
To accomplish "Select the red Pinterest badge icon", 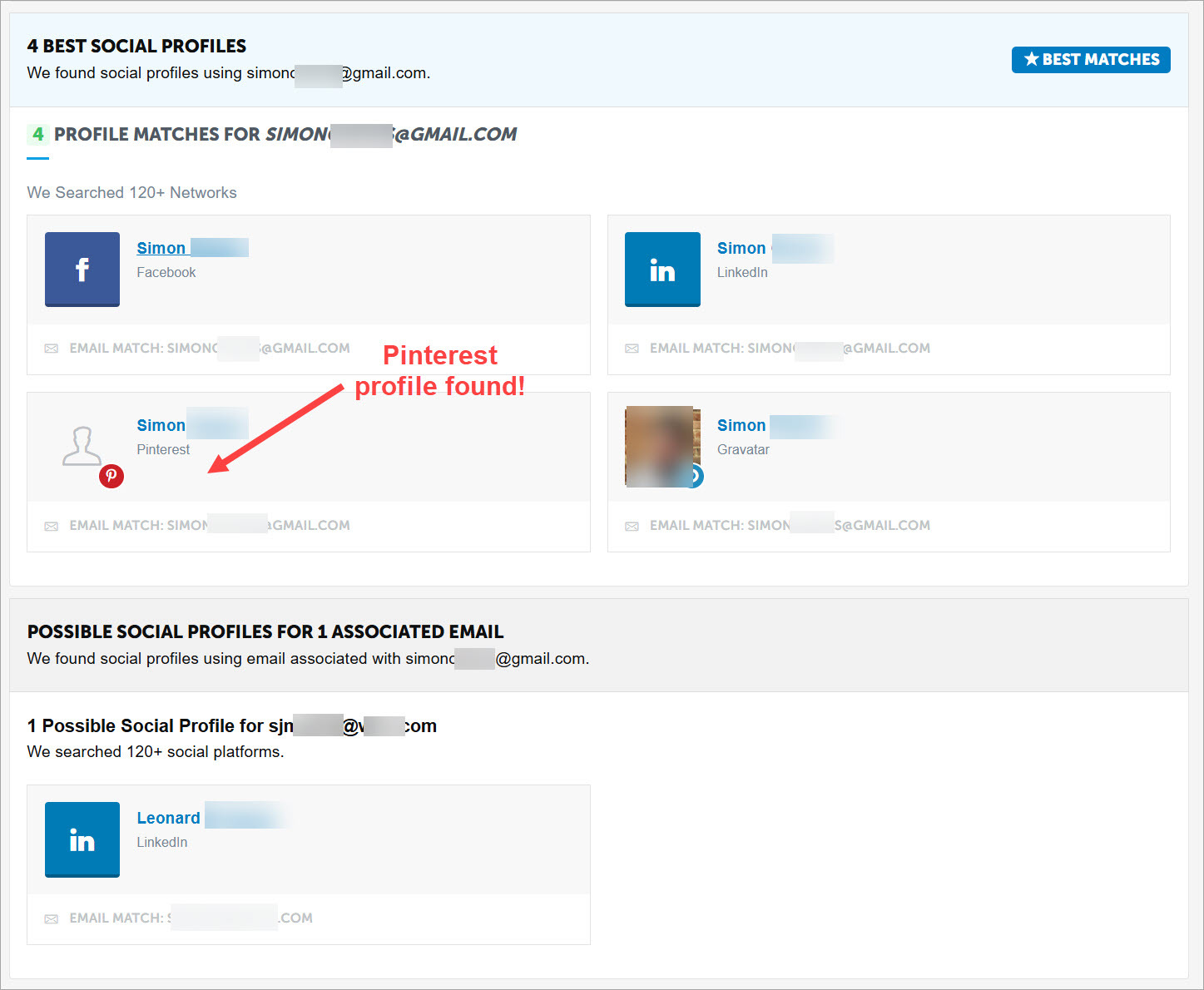I will (x=111, y=476).
